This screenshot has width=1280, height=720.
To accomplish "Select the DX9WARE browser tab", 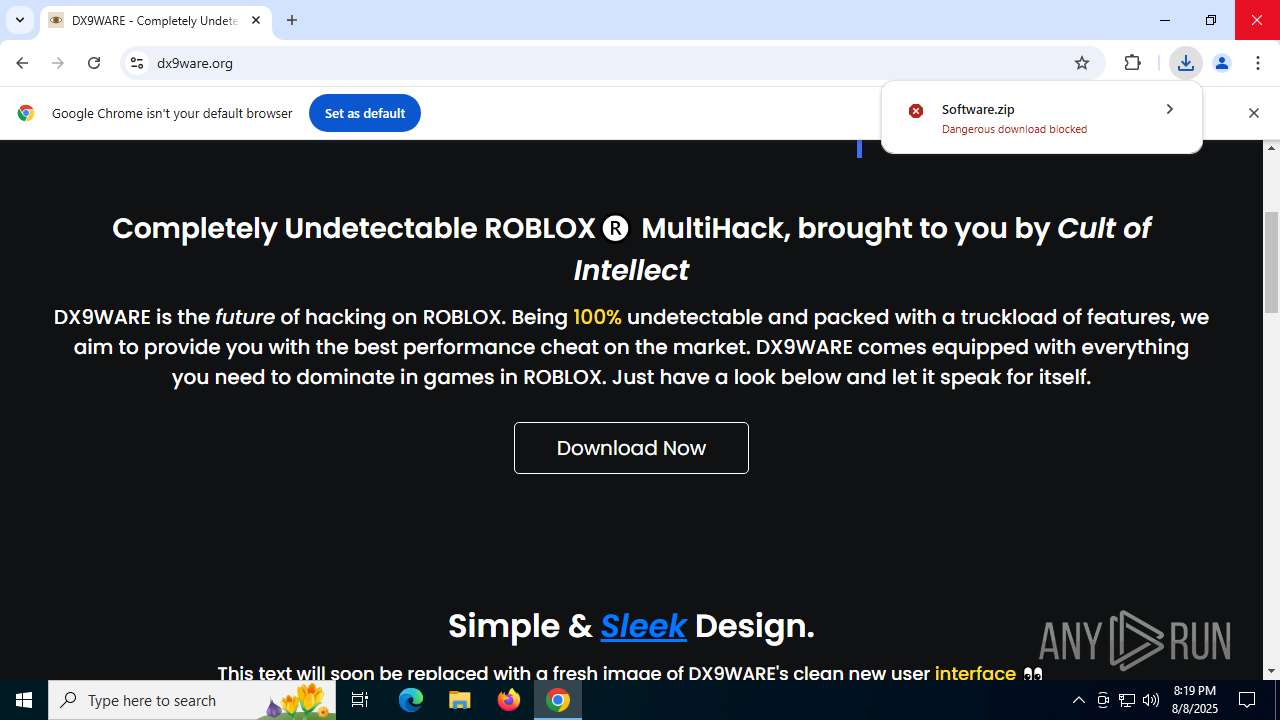I will tap(155, 20).
